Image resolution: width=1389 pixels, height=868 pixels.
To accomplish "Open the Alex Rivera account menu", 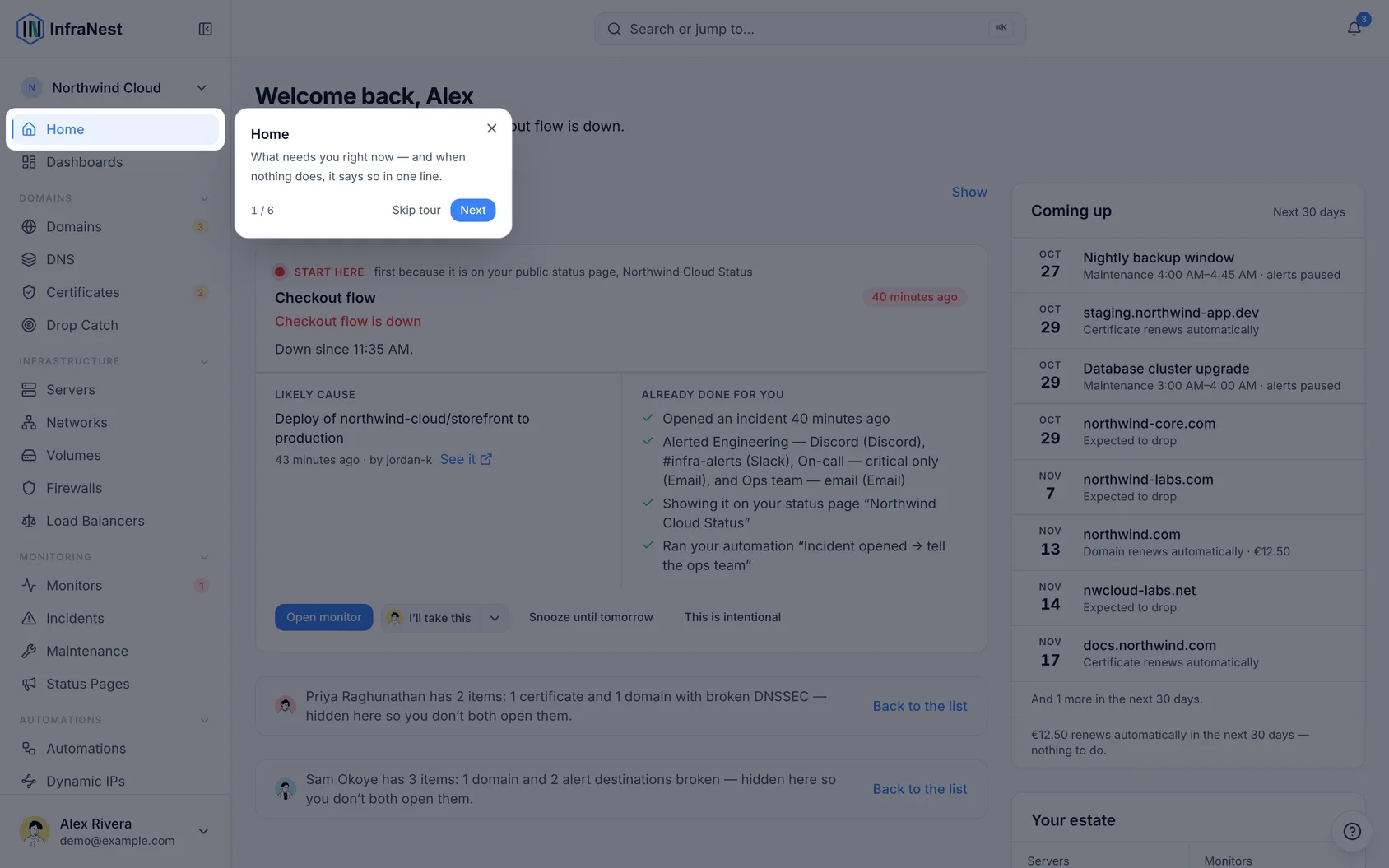I will pos(115,831).
